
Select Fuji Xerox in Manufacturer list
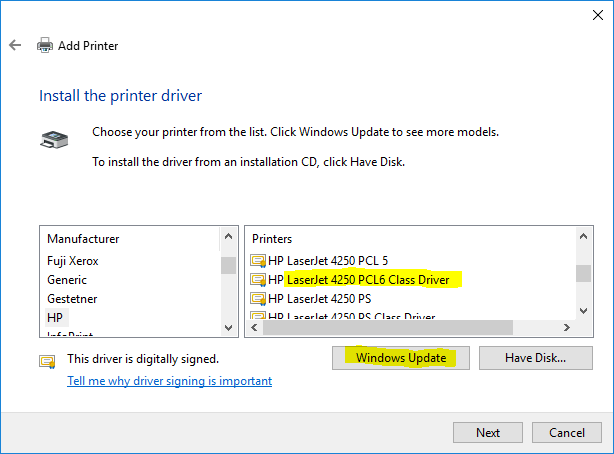click(73, 261)
